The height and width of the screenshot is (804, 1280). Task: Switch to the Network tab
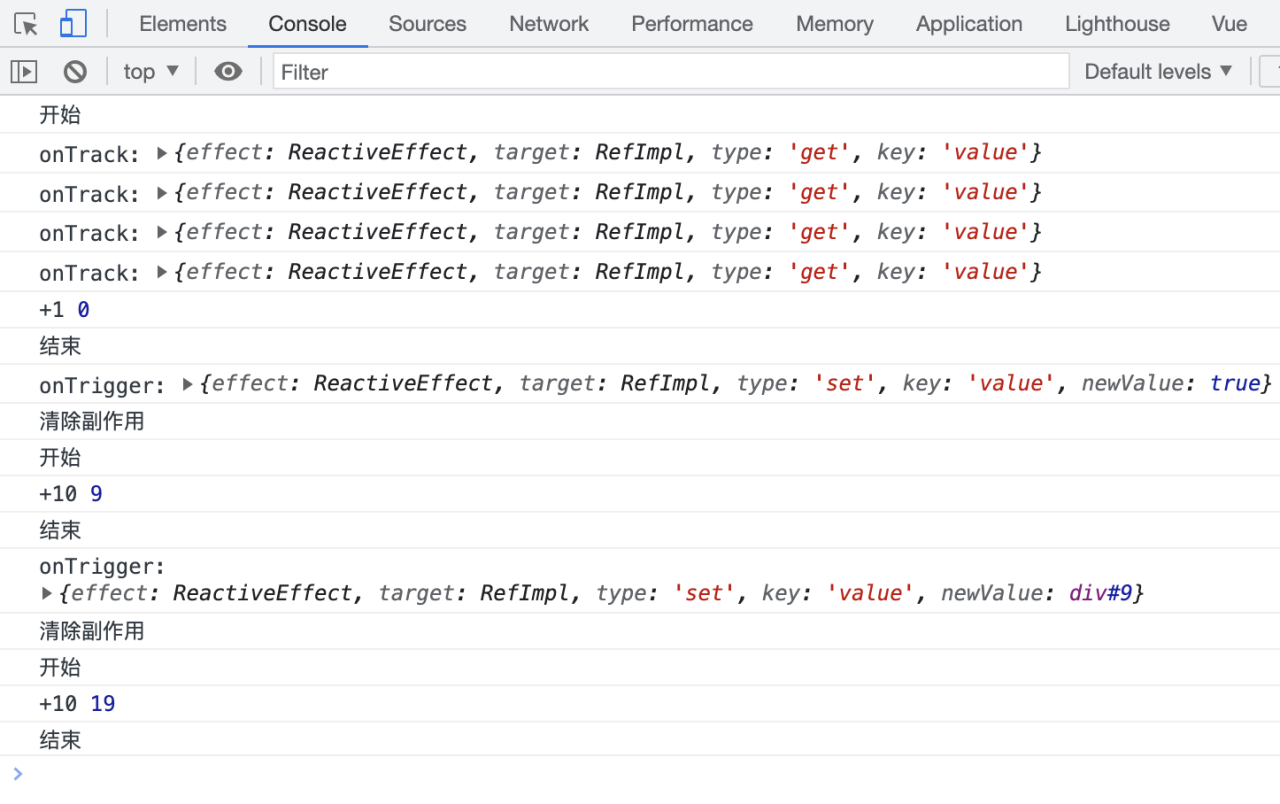(x=548, y=24)
